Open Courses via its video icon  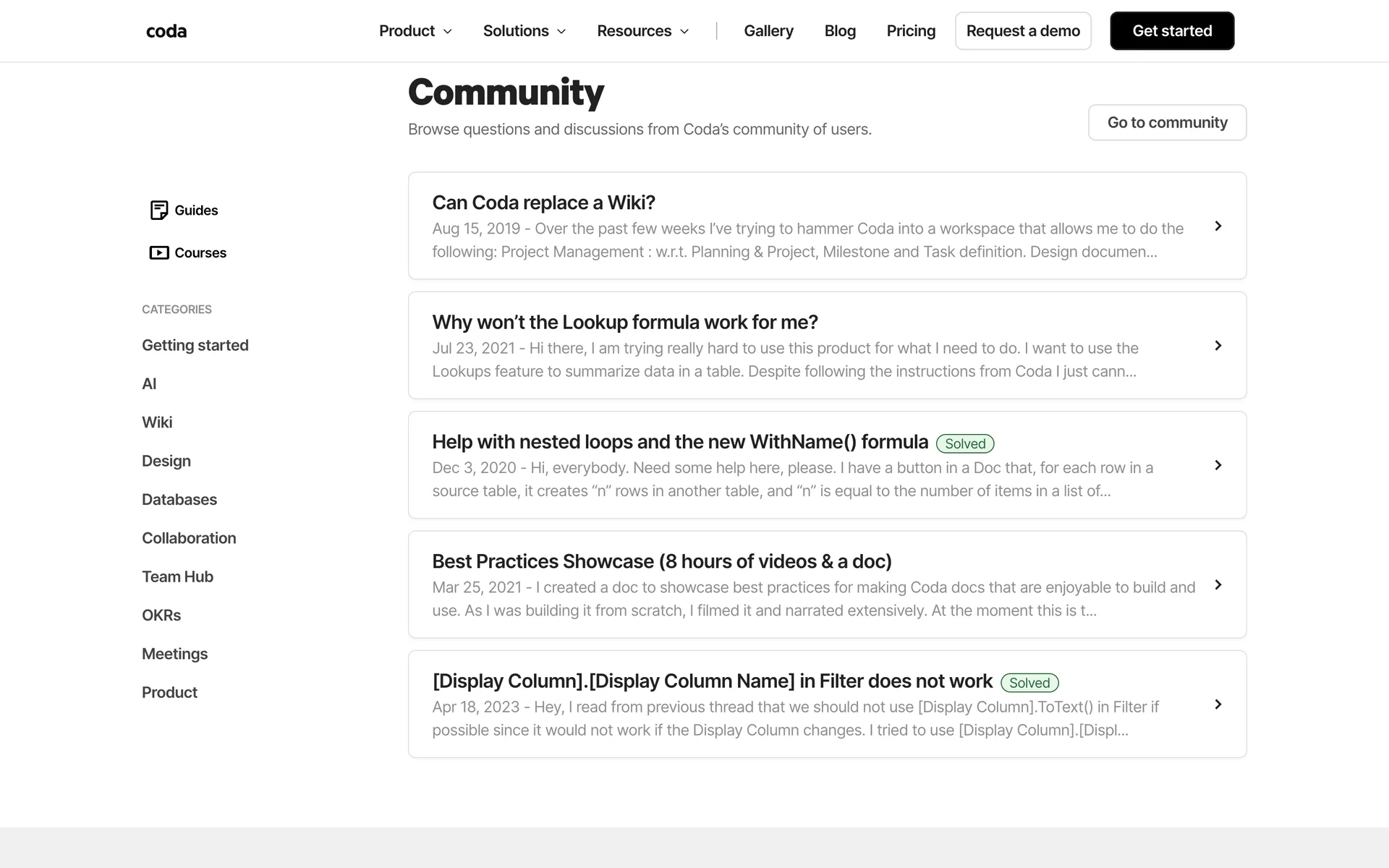pos(158,252)
